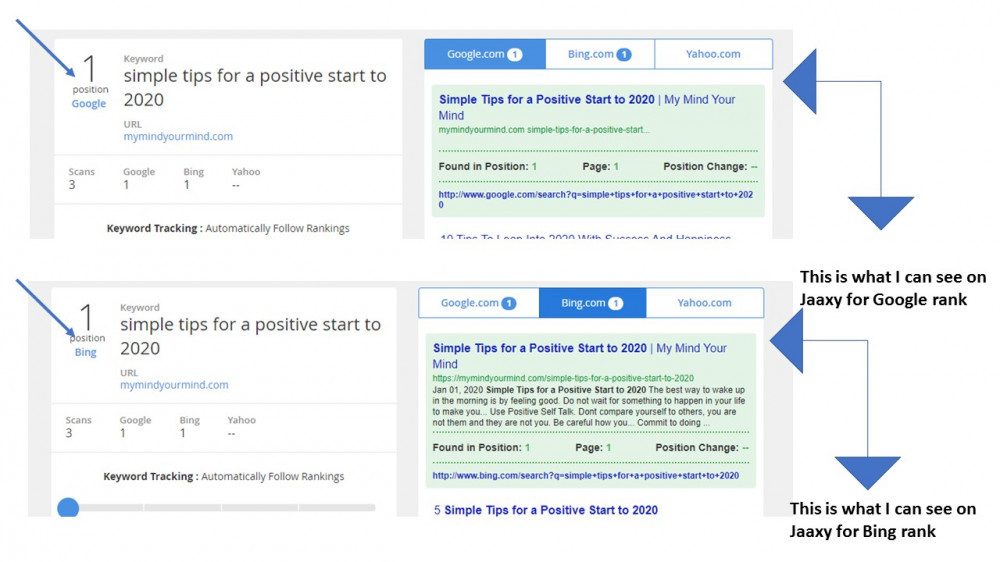This screenshot has width=1000, height=562.
Task: Click 'Page: 1' in Google panel
Action: point(601,166)
